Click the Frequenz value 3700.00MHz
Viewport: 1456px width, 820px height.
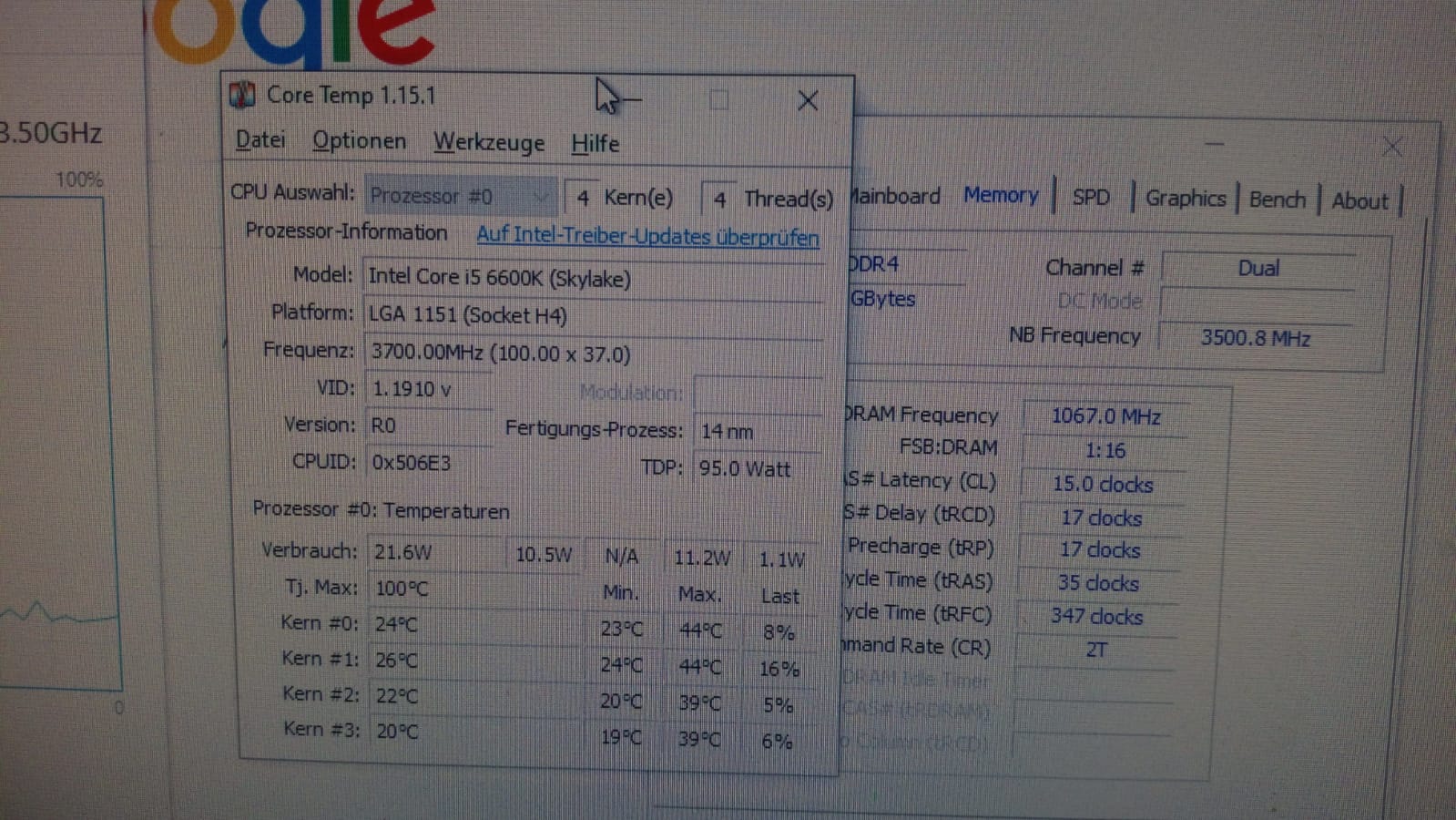(x=594, y=354)
